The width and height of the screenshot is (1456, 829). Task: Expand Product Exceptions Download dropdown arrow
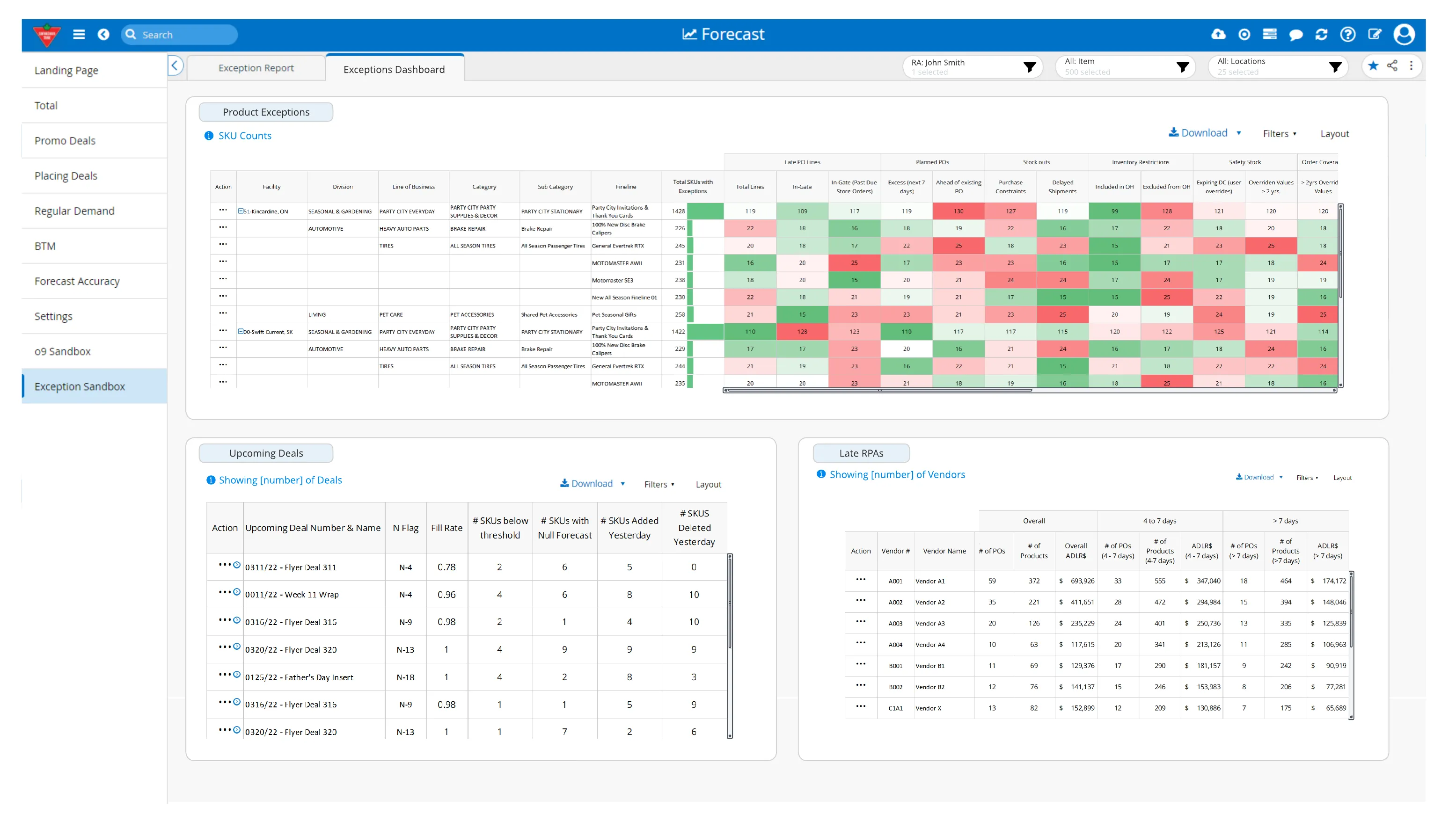1238,133
